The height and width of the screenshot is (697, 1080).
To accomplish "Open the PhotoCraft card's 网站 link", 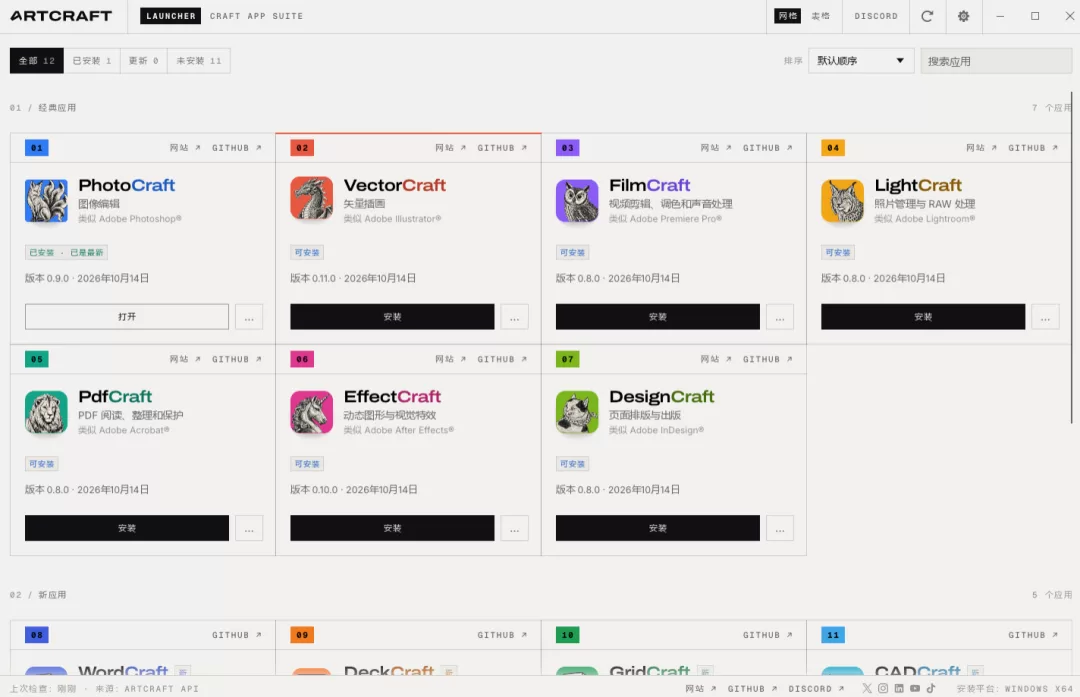I will click(x=185, y=147).
